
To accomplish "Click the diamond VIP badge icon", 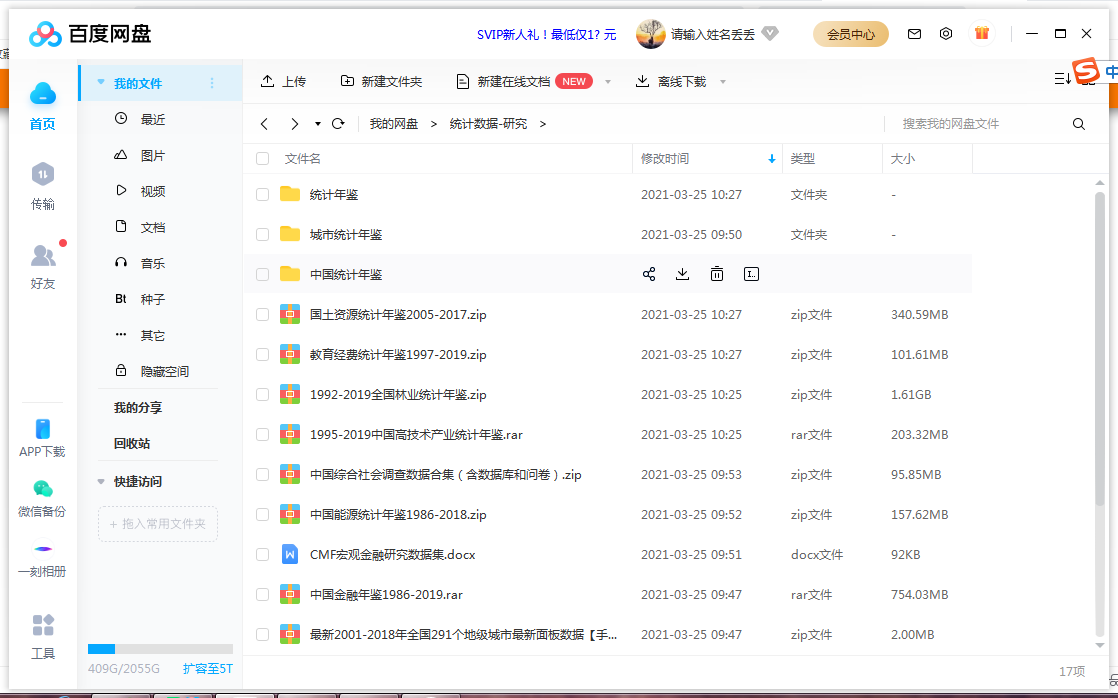I will pos(770,33).
